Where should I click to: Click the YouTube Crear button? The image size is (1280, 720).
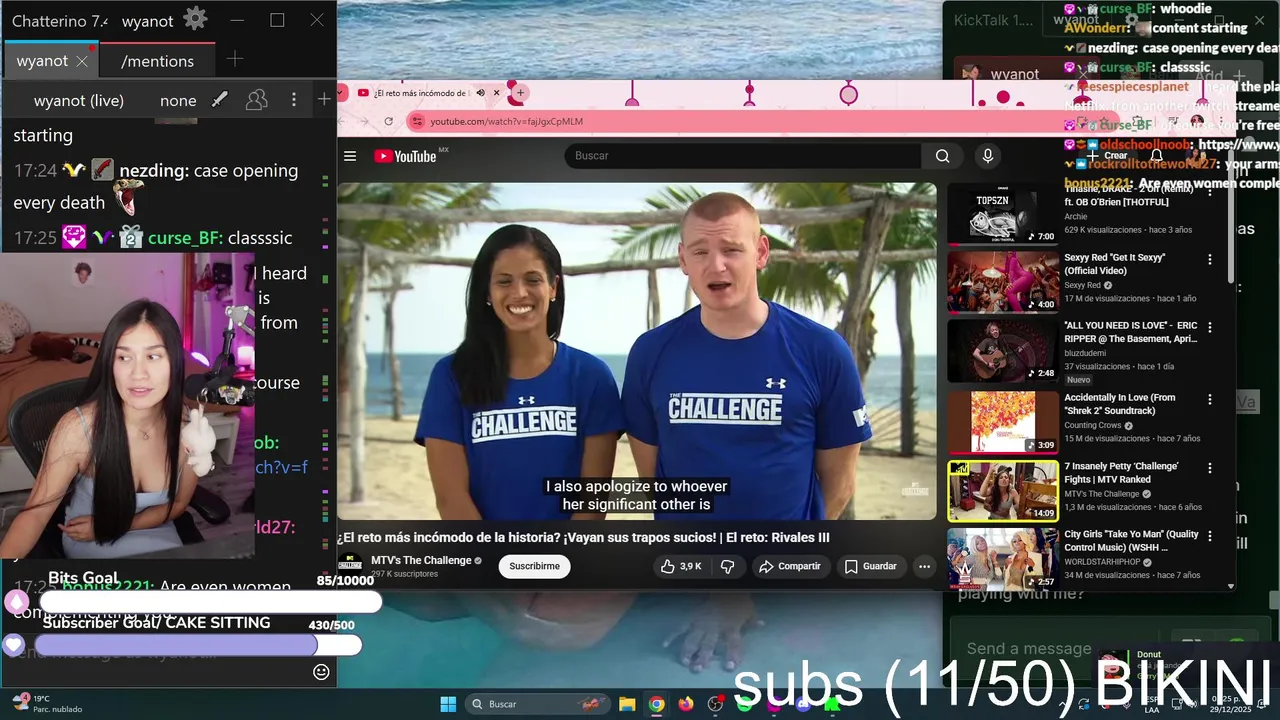[x=1108, y=156]
